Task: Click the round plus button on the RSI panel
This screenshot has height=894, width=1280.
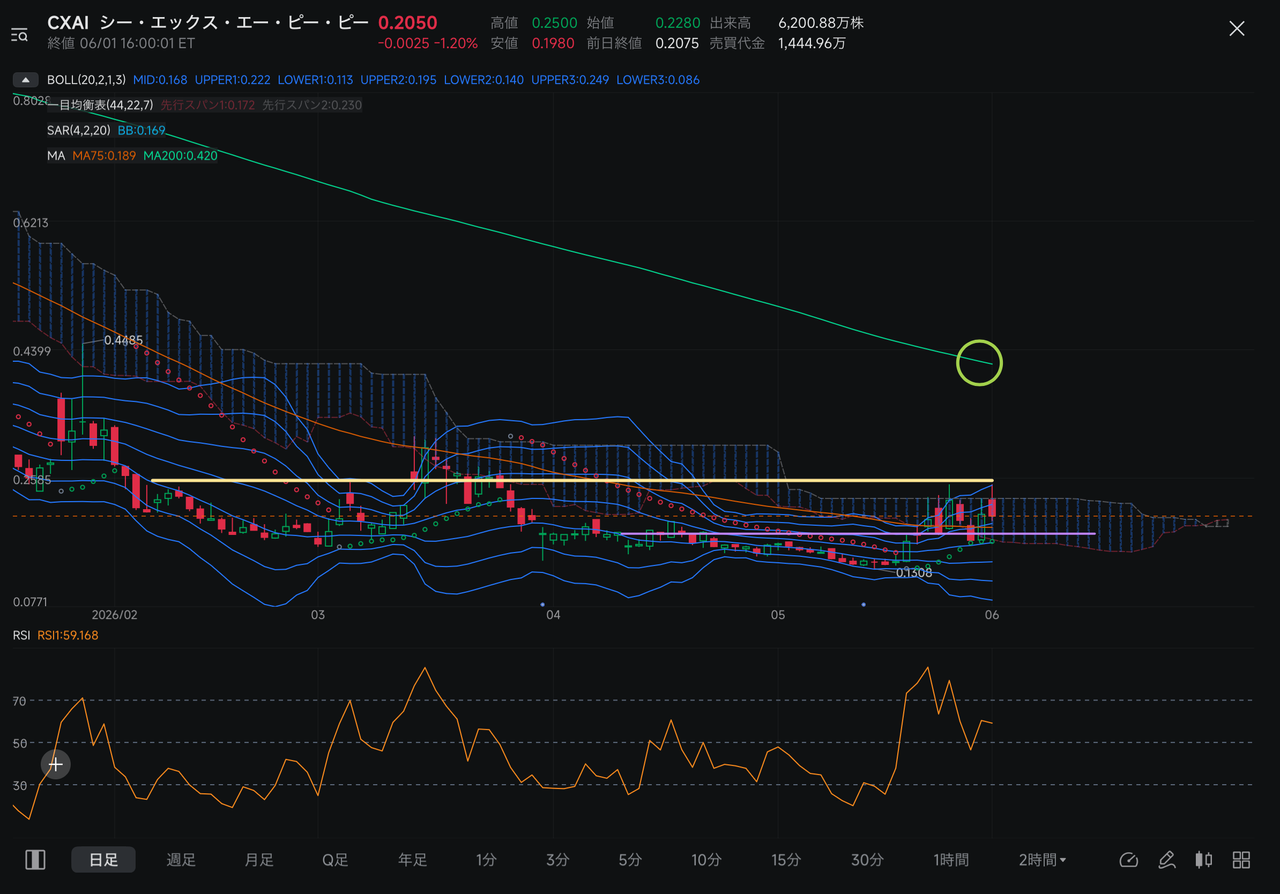Action: (x=56, y=765)
